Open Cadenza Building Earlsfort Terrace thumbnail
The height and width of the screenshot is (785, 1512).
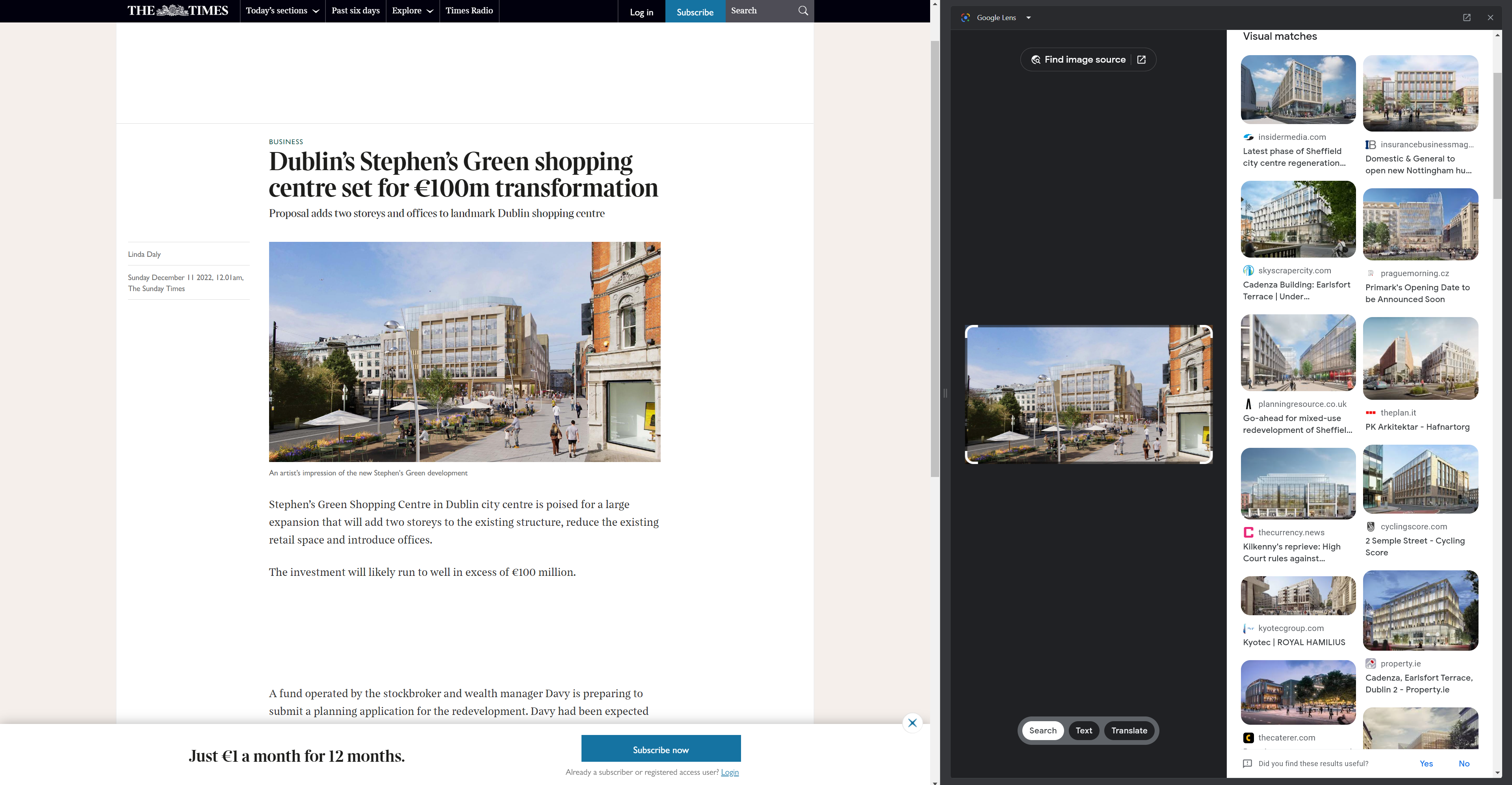coord(1298,219)
